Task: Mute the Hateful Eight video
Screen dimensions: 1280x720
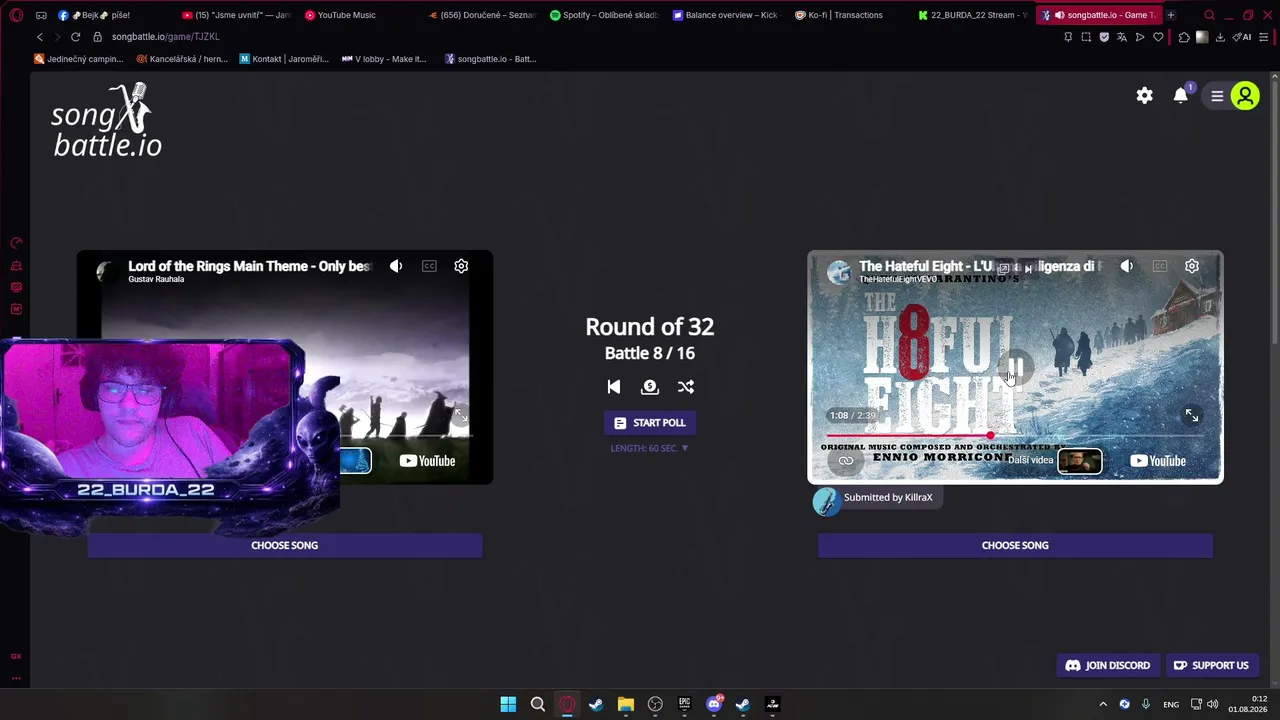Action: (x=1127, y=266)
